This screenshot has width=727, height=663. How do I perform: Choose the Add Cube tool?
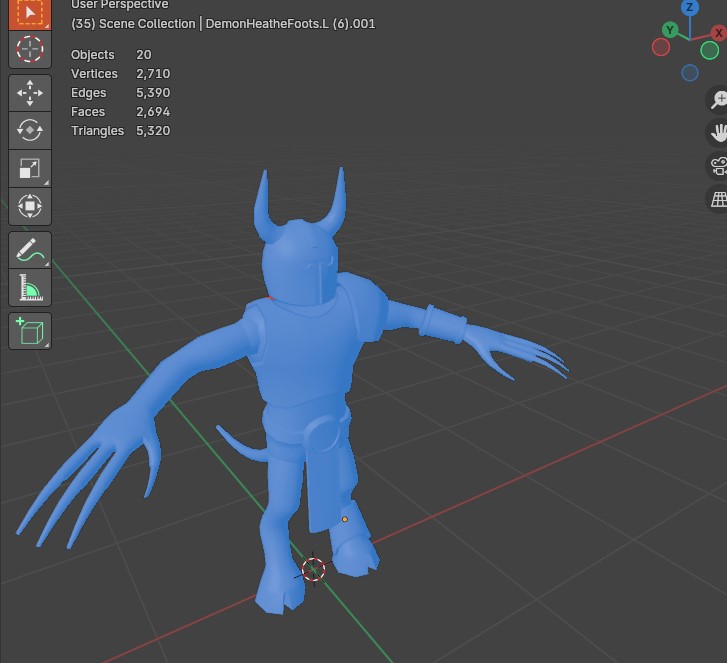[x=30, y=331]
